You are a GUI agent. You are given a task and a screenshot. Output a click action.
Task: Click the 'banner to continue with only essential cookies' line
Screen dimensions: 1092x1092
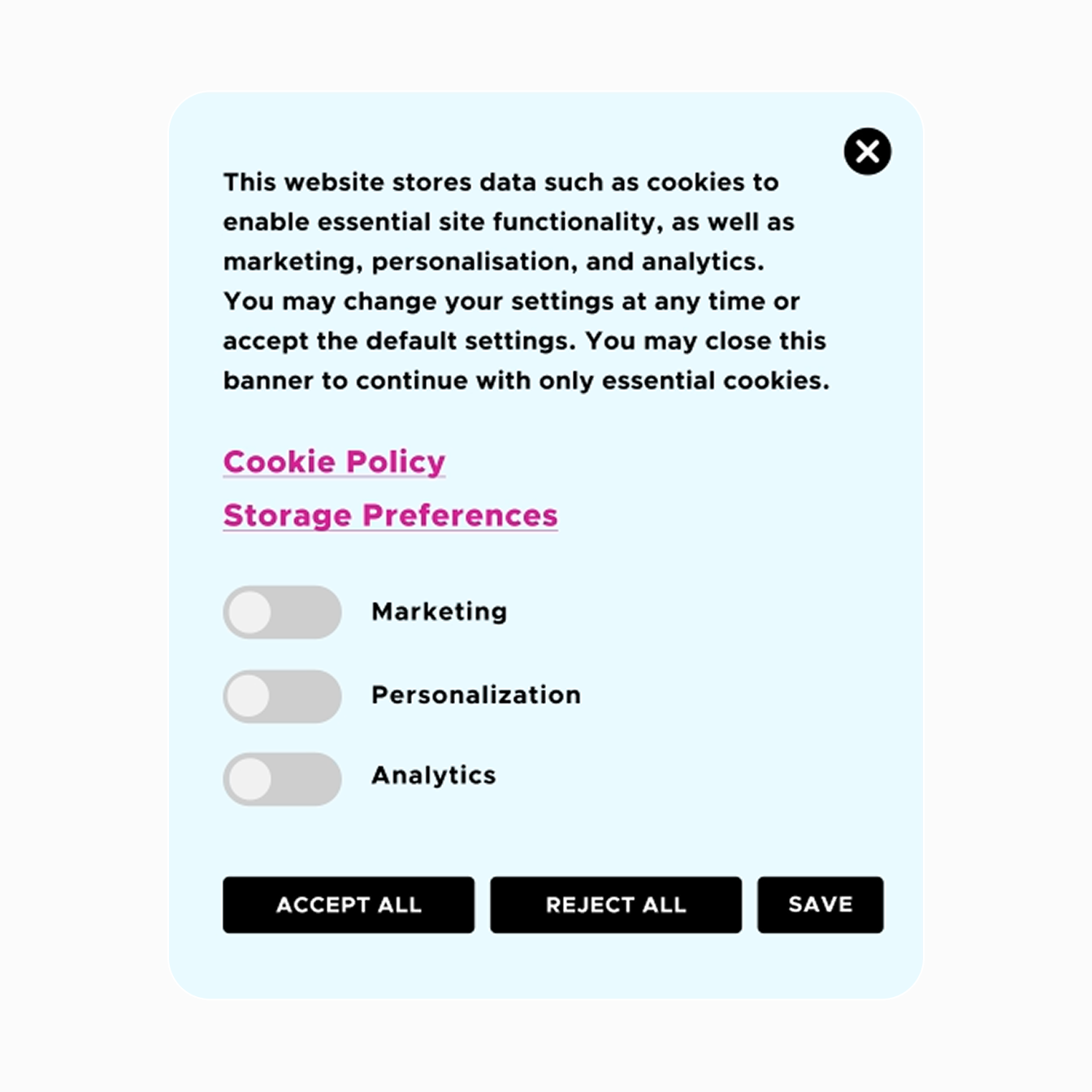pos(526,381)
